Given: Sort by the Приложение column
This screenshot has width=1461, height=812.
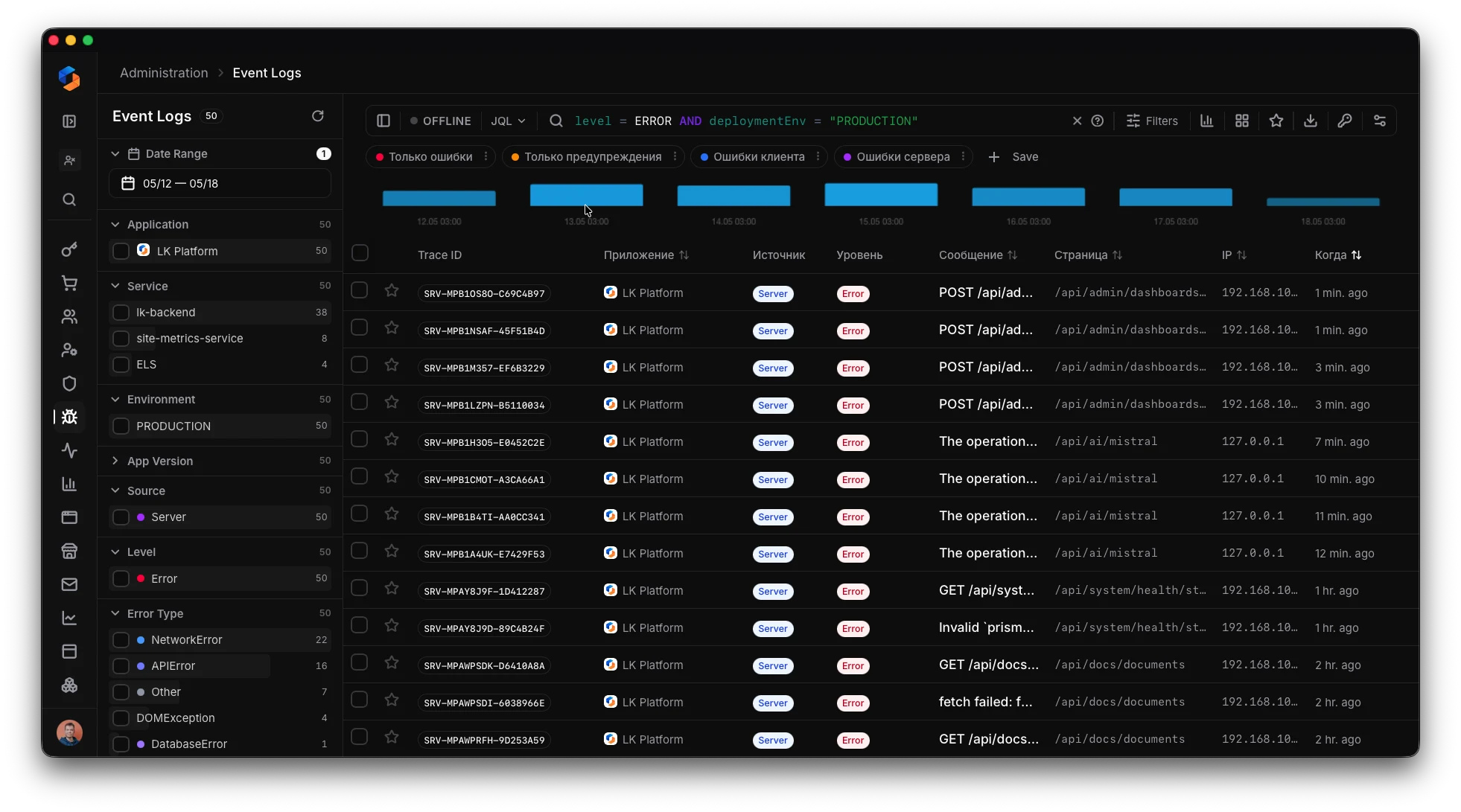Looking at the screenshot, I should 646,255.
